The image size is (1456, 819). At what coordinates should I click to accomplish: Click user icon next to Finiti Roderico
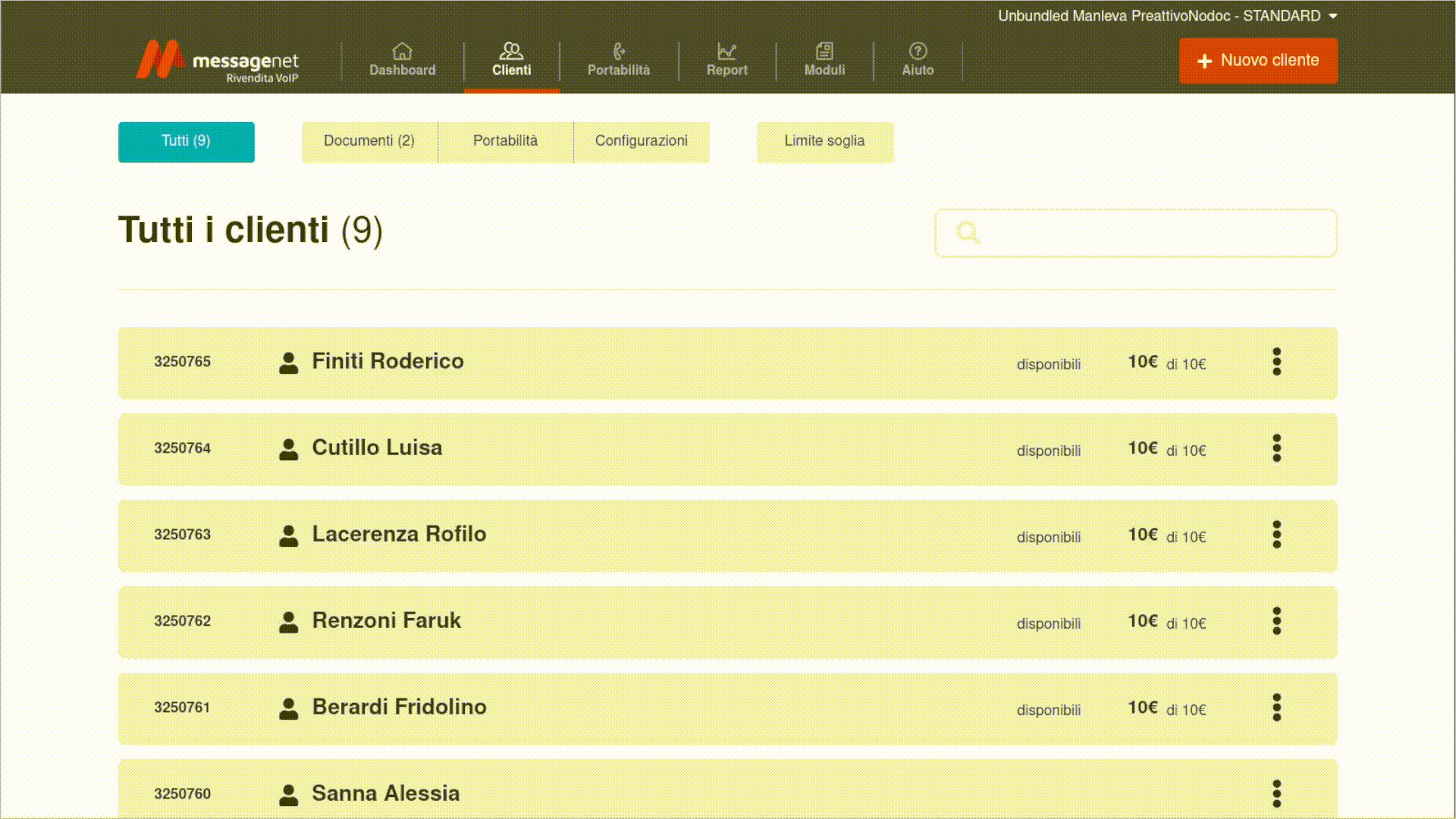(288, 362)
